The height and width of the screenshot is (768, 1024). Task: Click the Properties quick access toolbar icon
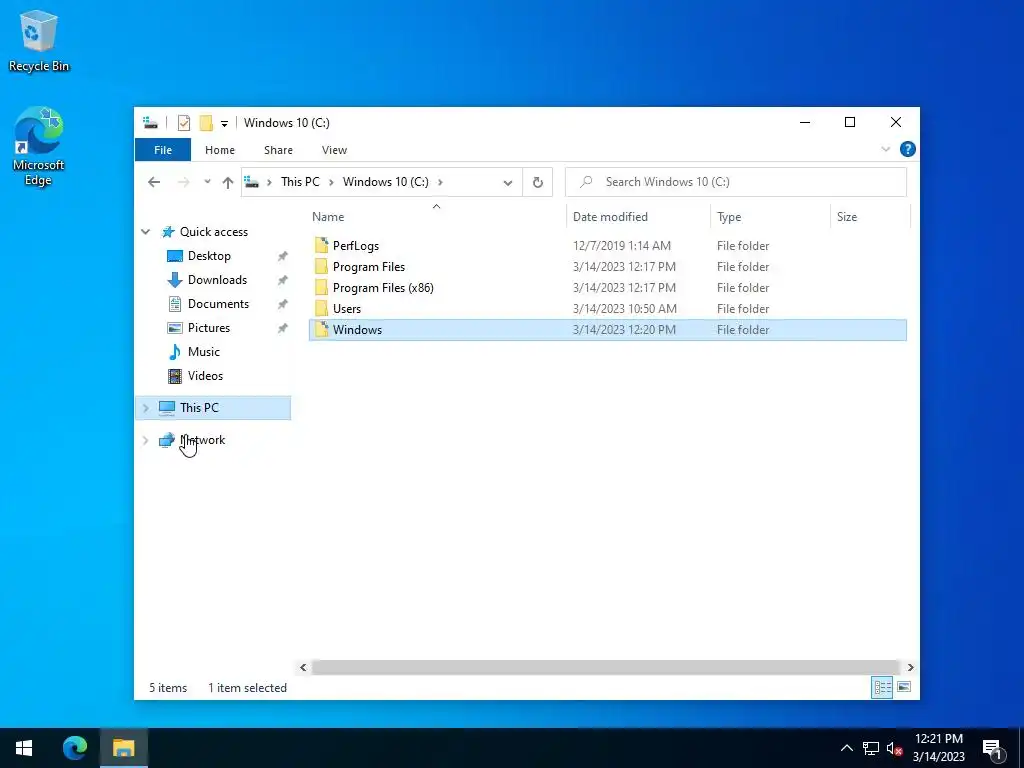(184, 123)
